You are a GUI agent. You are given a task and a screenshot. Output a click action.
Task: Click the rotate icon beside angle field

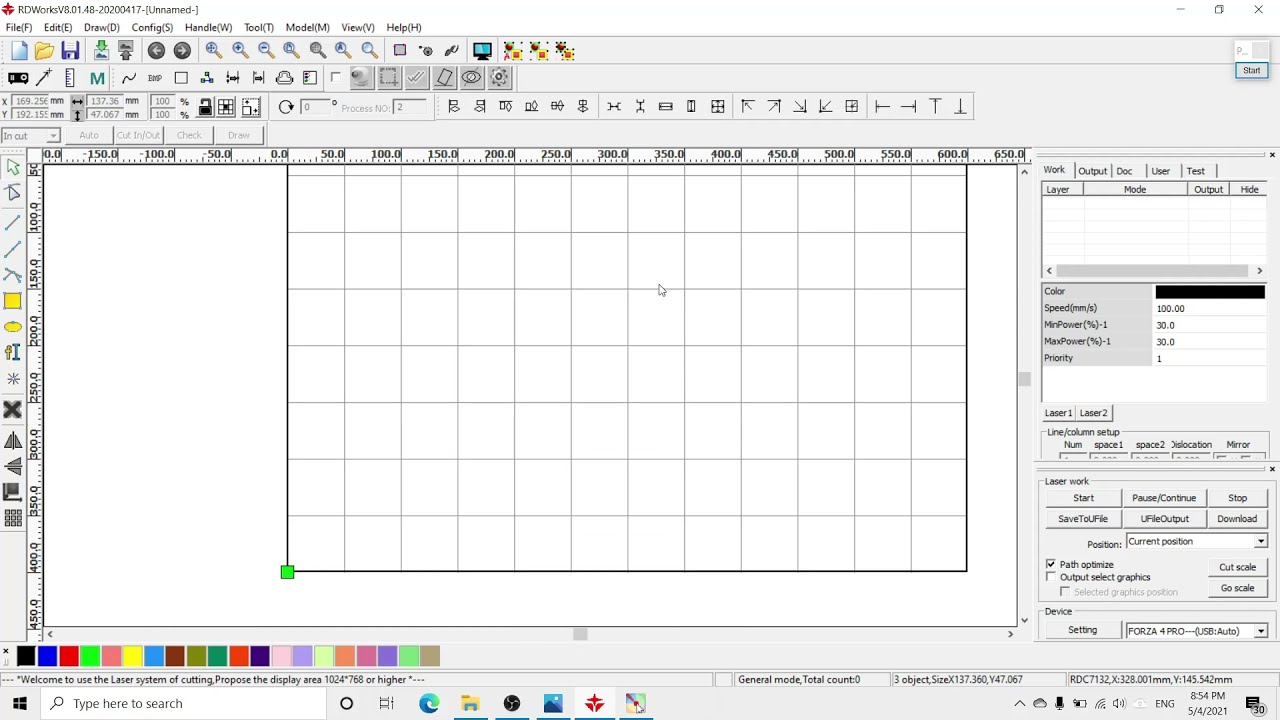coord(286,107)
